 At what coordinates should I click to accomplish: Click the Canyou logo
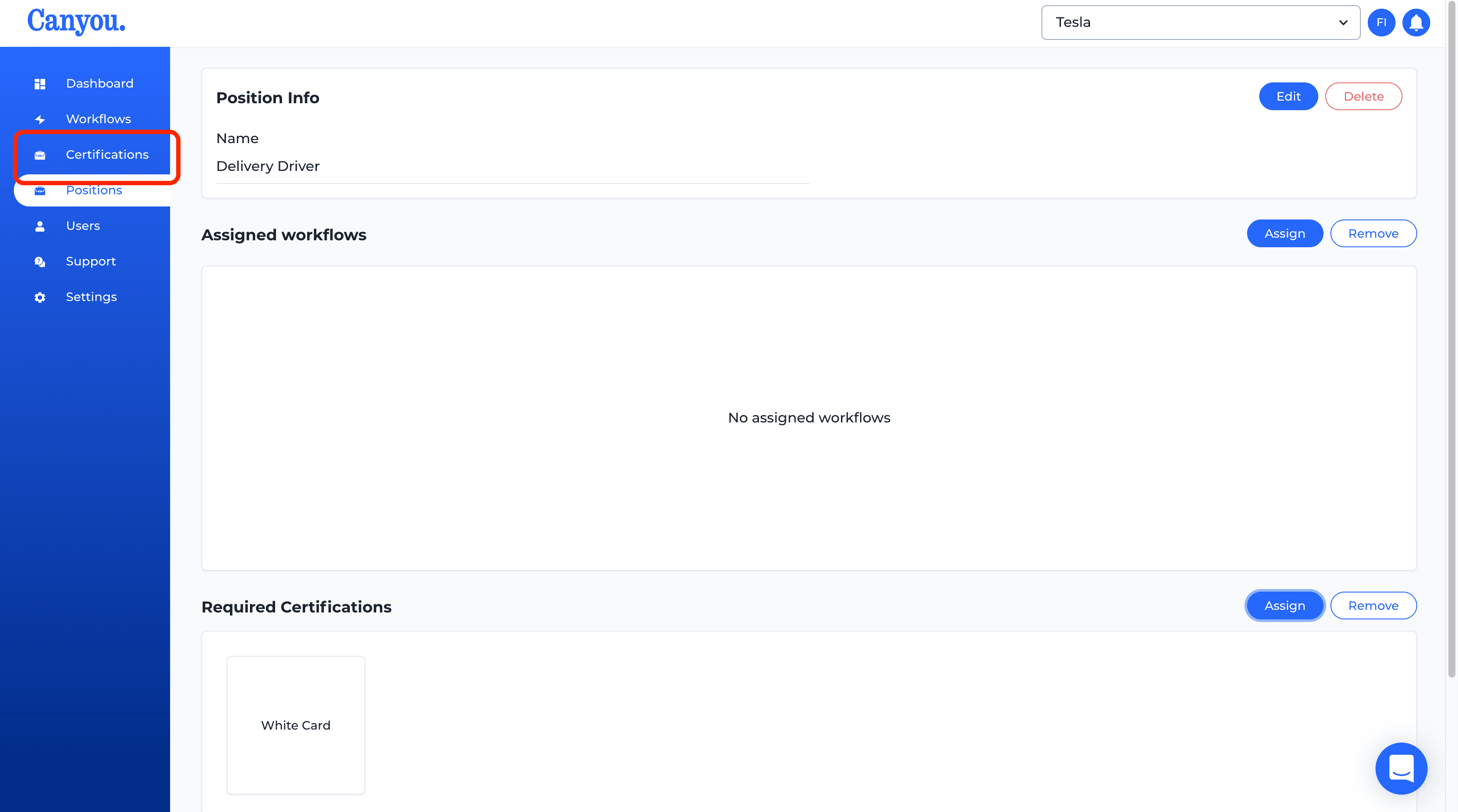pyautogui.click(x=76, y=22)
